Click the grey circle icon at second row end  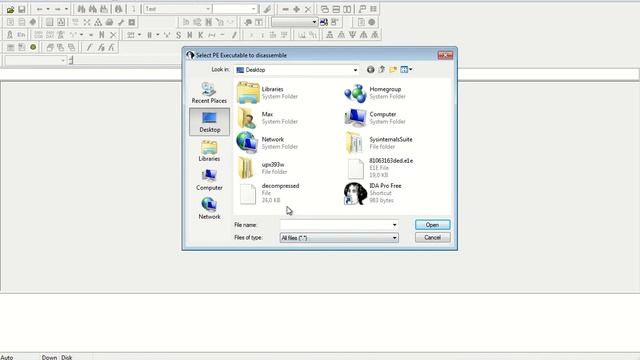(x=372, y=22)
